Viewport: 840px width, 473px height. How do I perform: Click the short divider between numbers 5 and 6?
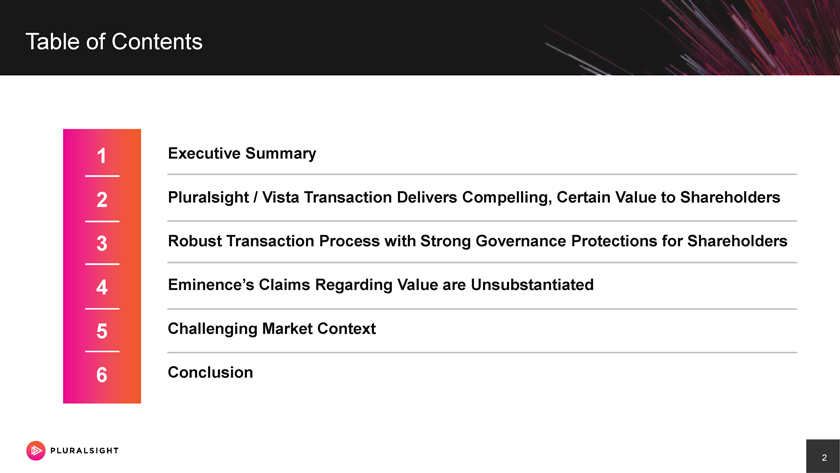pos(102,352)
